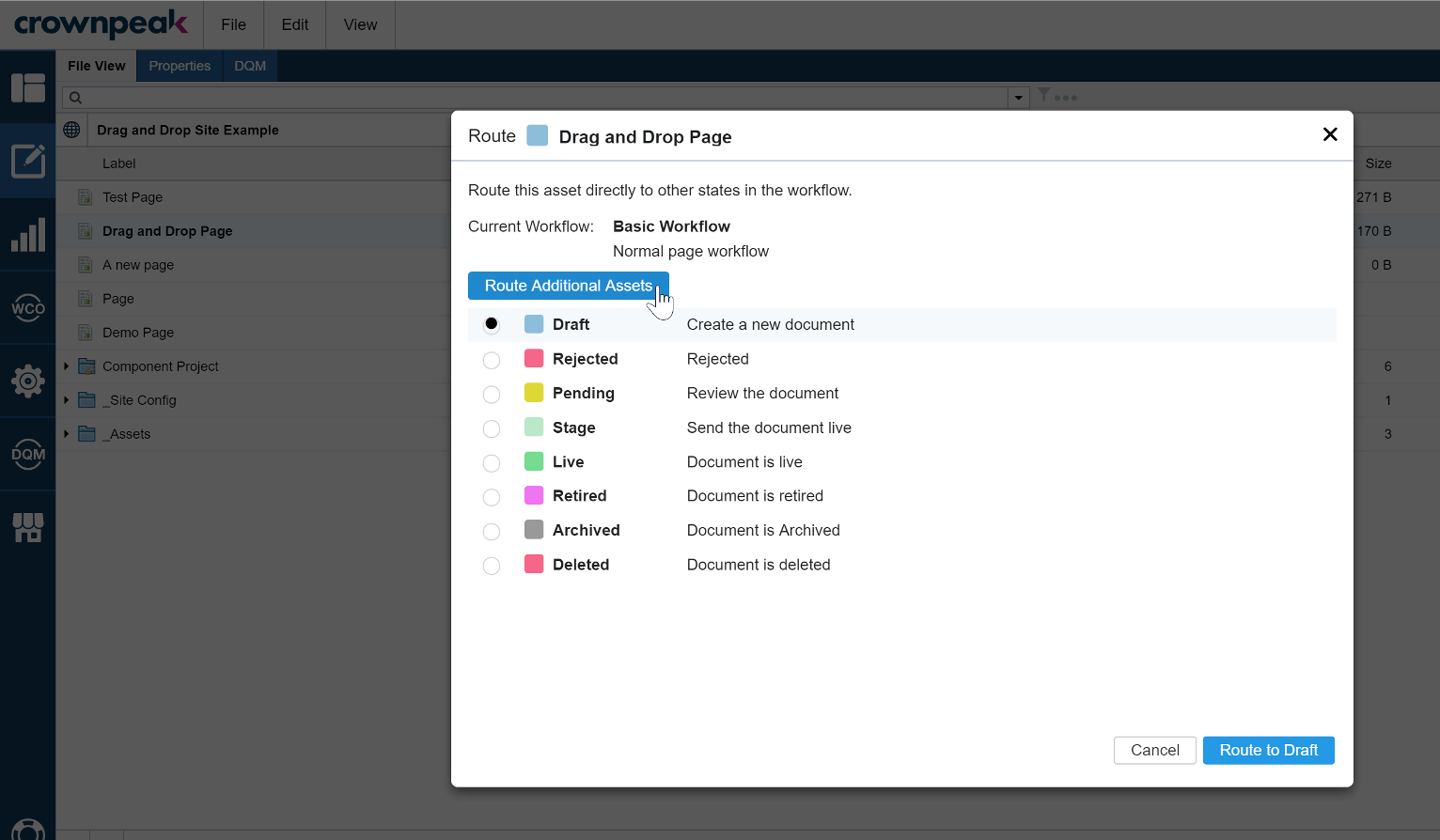Click the Drag and Drop Page file icon
This screenshot has height=840, width=1440.
(85, 231)
